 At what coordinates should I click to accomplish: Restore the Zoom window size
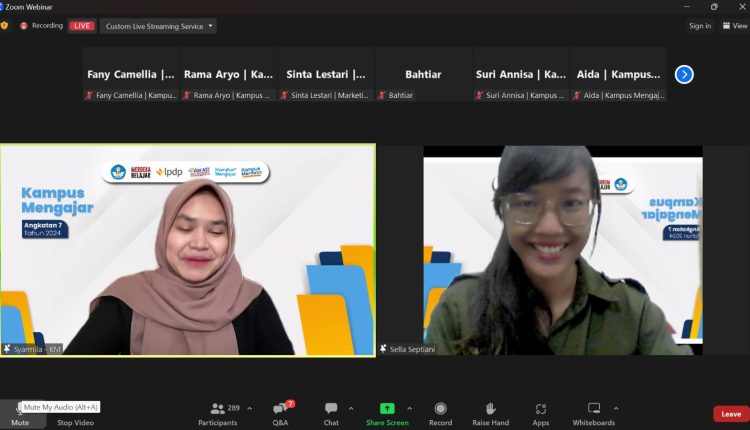click(714, 7)
